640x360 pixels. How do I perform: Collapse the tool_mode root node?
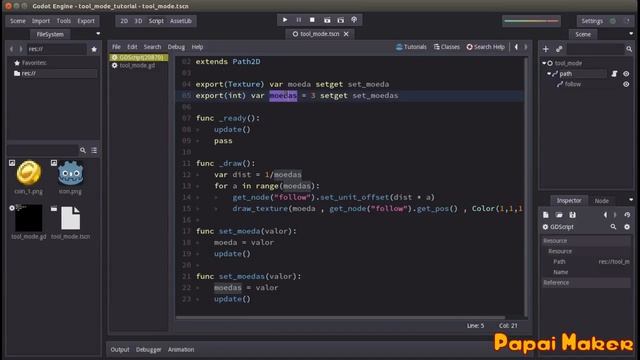pos(544,63)
